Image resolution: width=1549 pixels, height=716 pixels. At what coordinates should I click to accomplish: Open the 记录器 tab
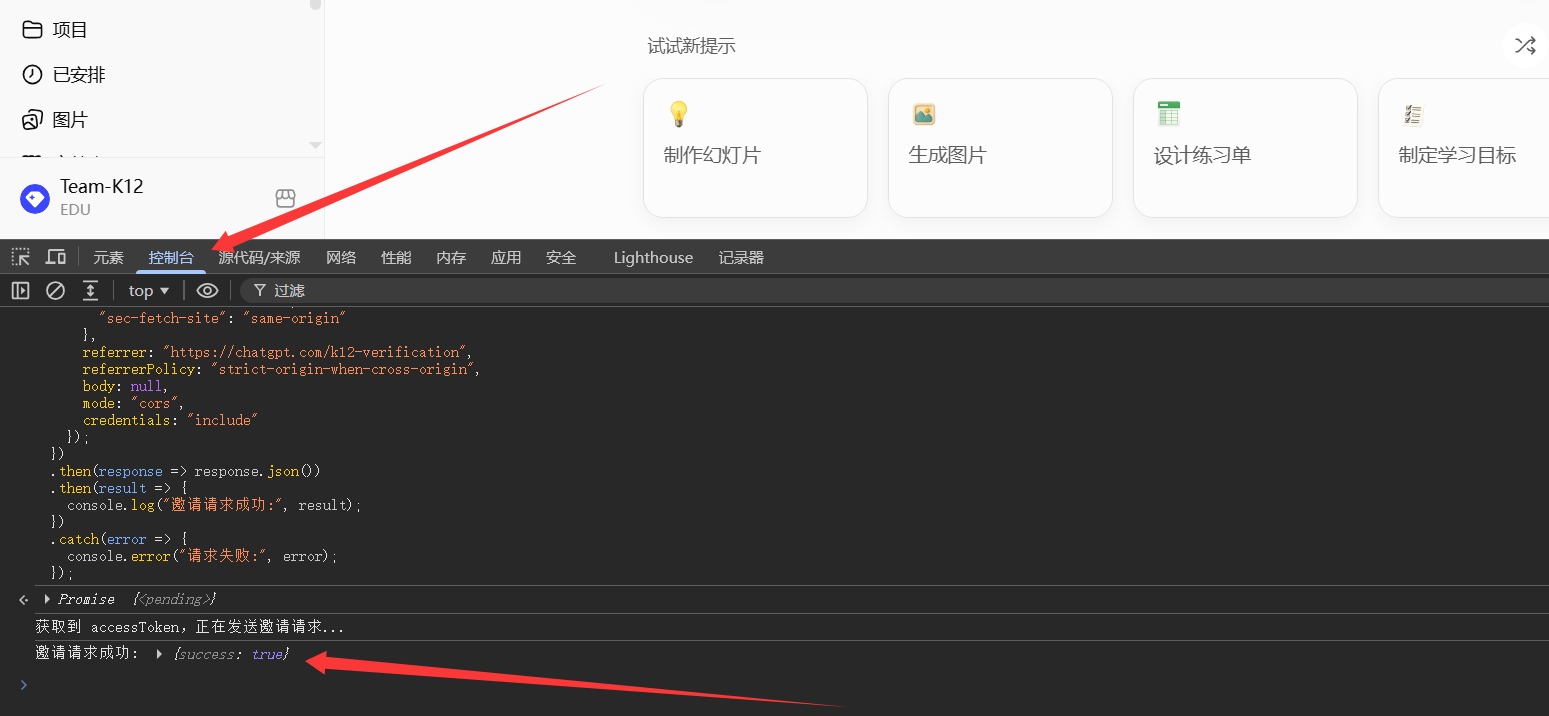741,258
